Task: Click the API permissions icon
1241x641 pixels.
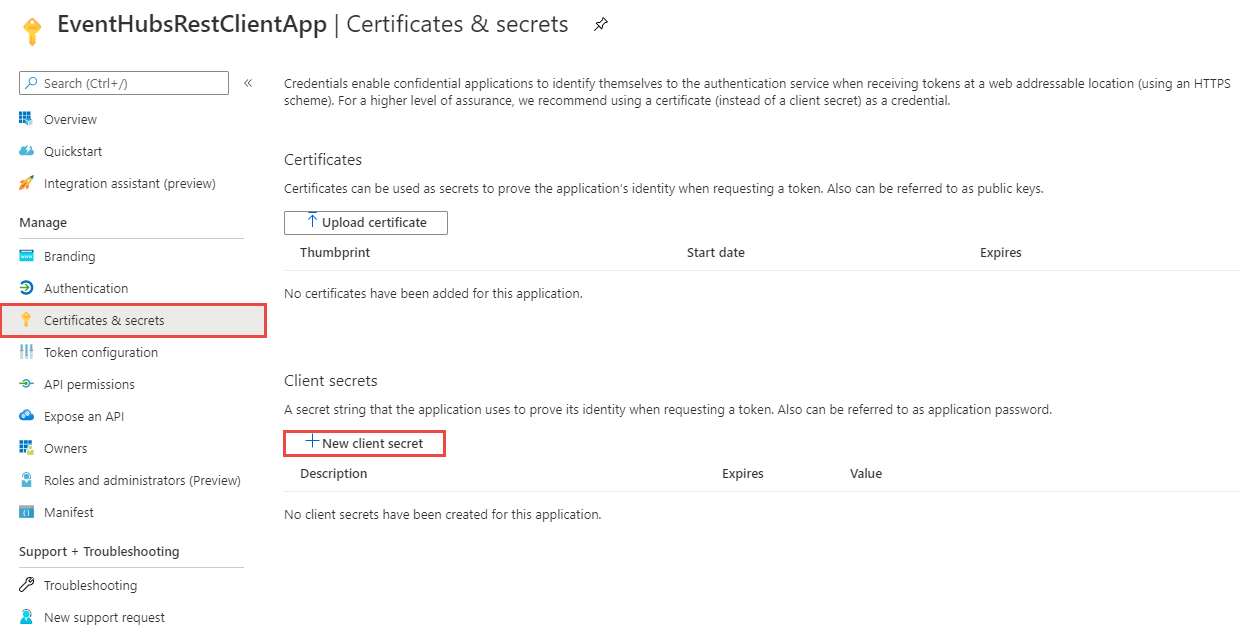Action: tap(26, 384)
